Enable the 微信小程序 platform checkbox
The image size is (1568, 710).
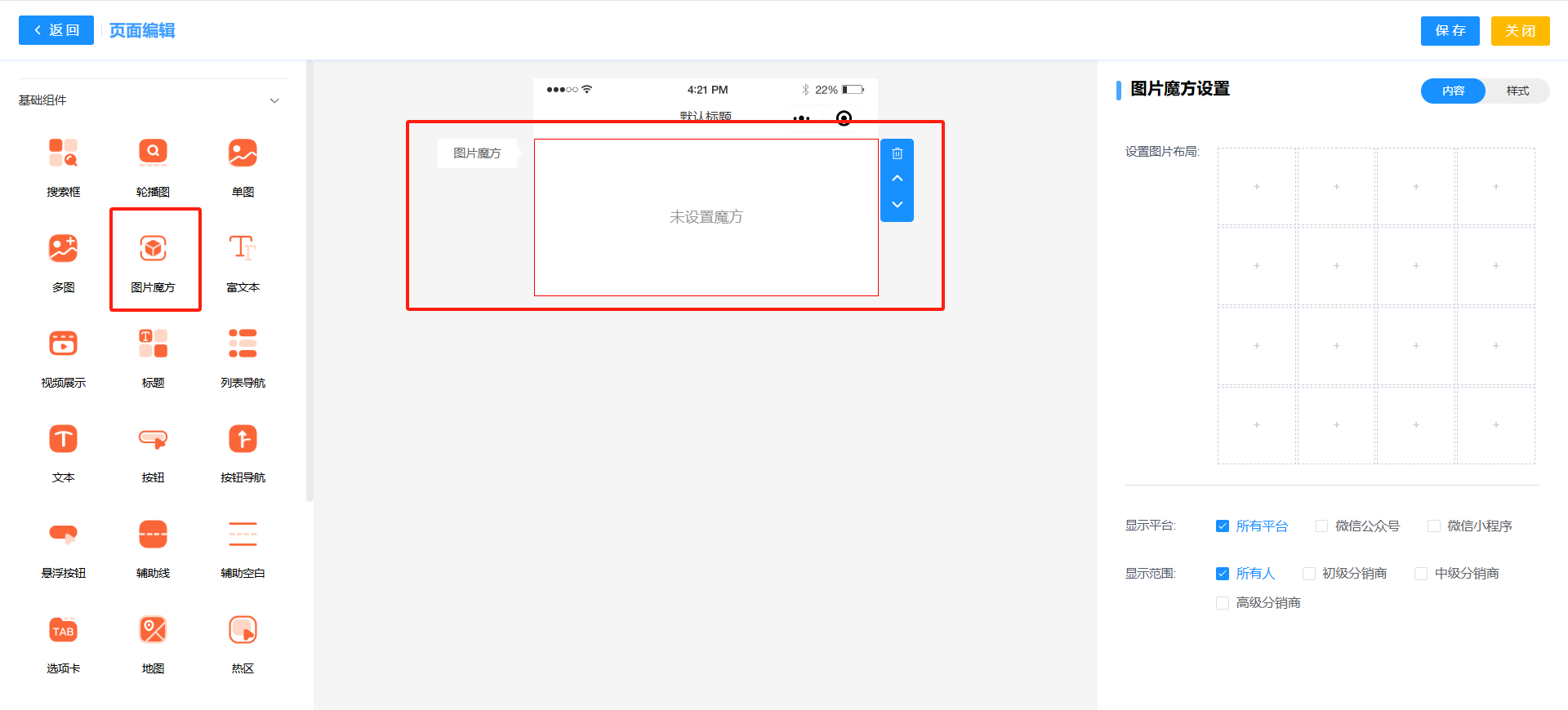[x=1433, y=526]
